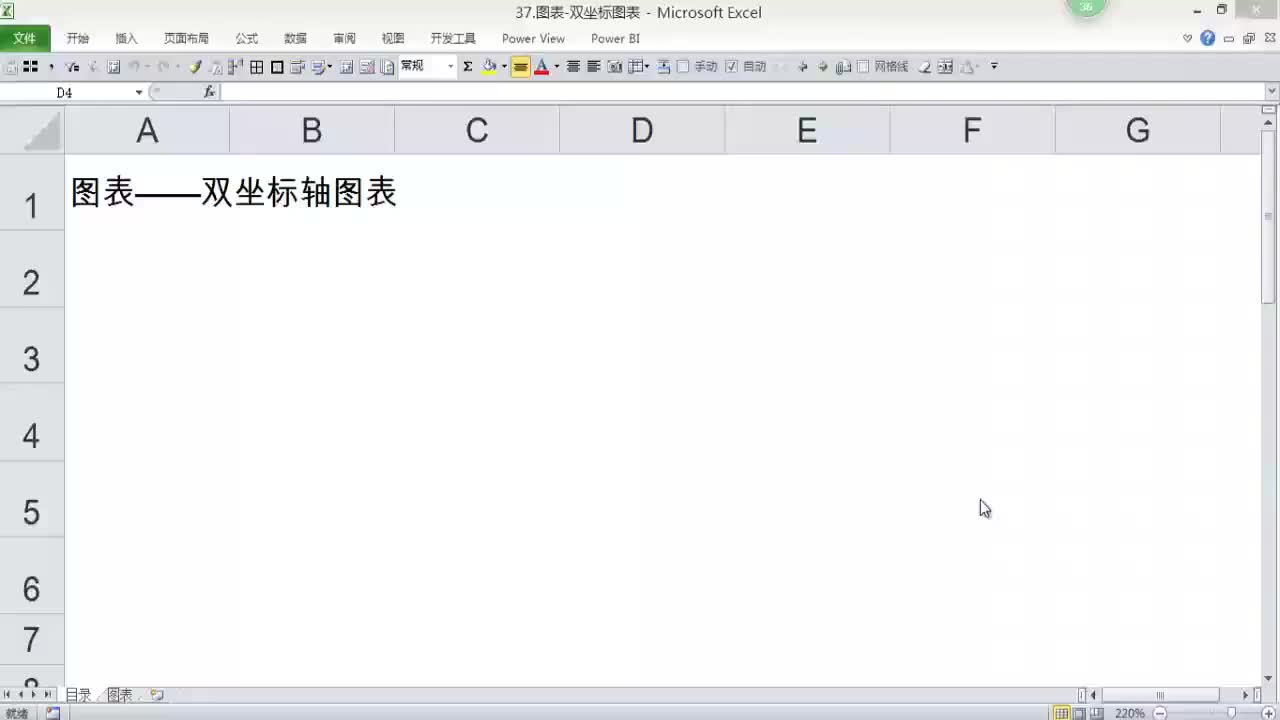Toggle the 网格线 gridlines checkbox
The height and width of the screenshot is (720, 1280).
point(863,66)
